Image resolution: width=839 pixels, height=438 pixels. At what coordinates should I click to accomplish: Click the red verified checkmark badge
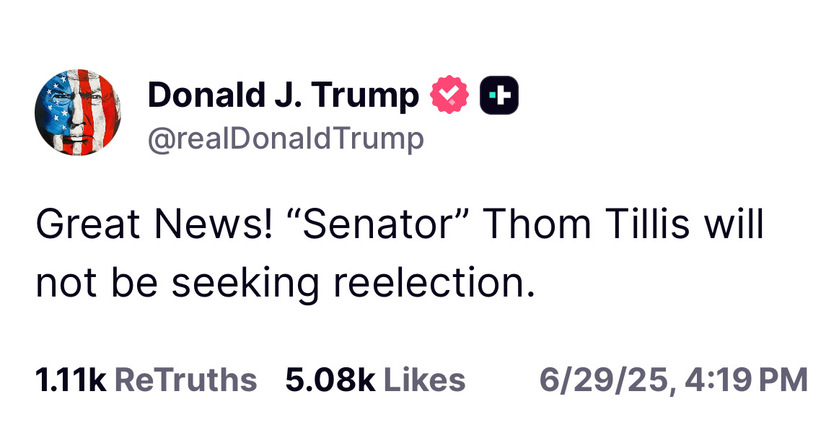(x=449, y=95)
